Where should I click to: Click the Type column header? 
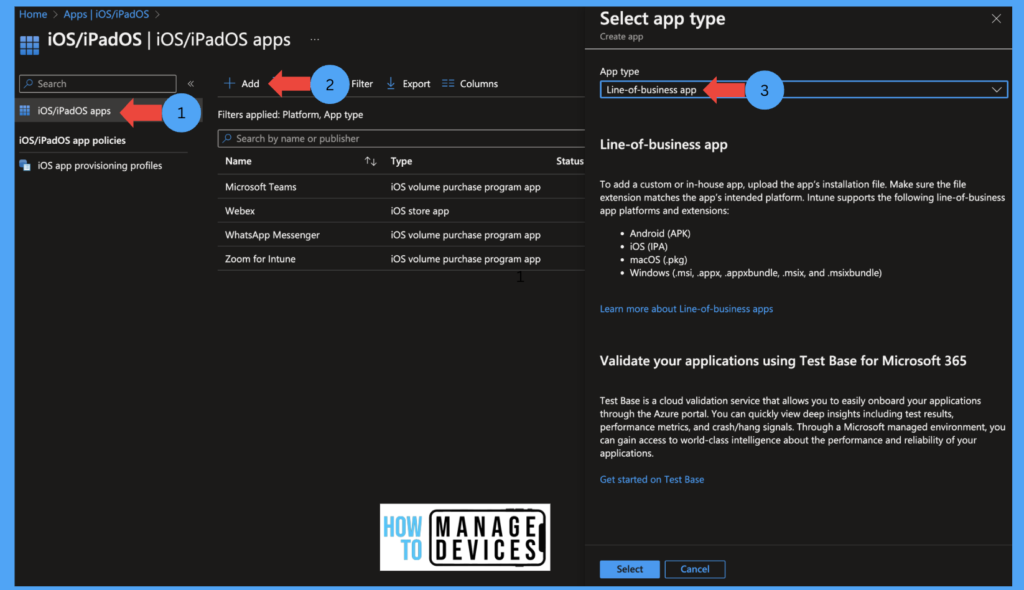[x=401, y=161]
